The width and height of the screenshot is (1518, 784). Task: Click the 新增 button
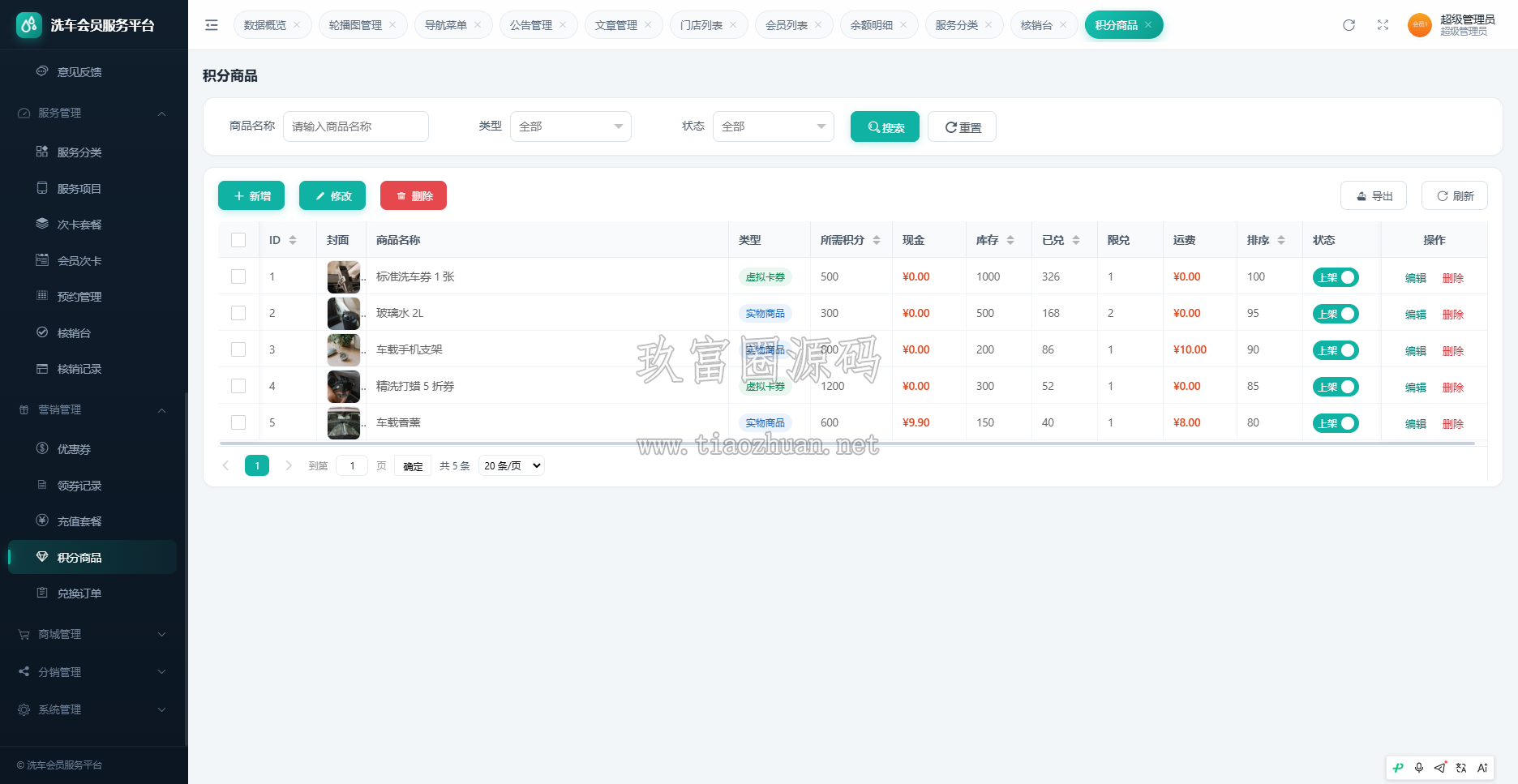pos(251,195)
